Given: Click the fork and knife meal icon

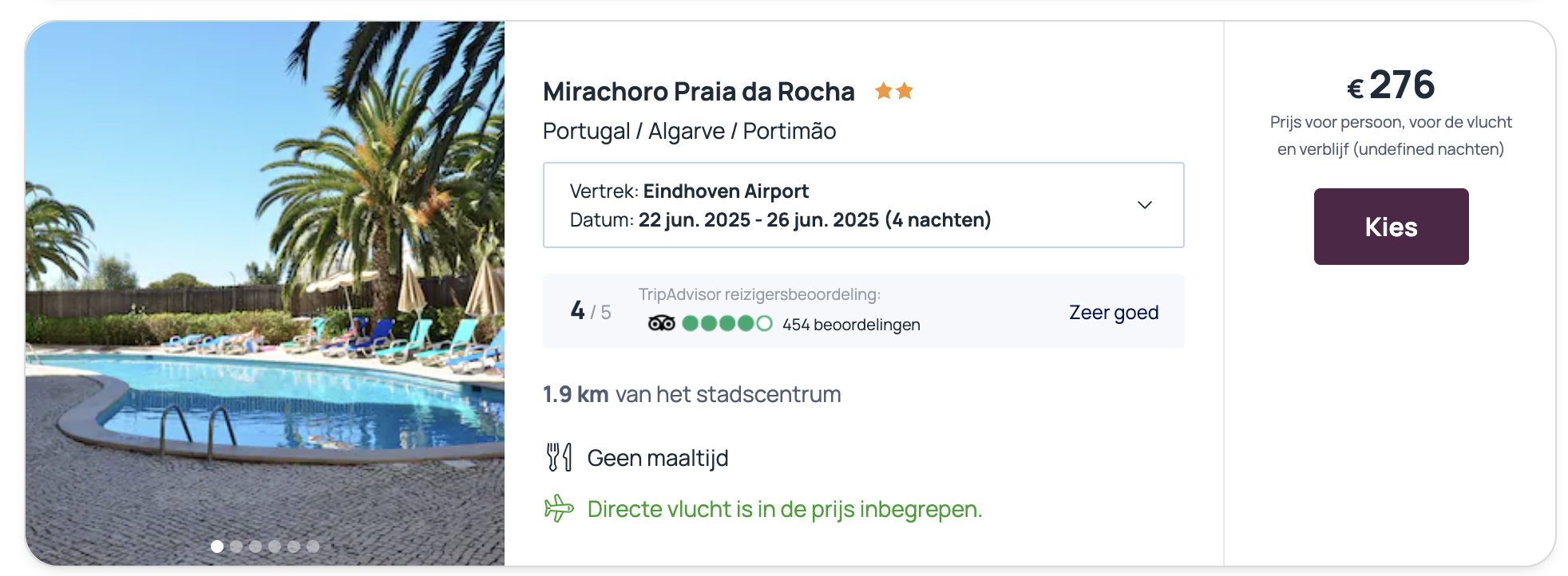Looking at the screenshot, I should [x=559, y=458].
